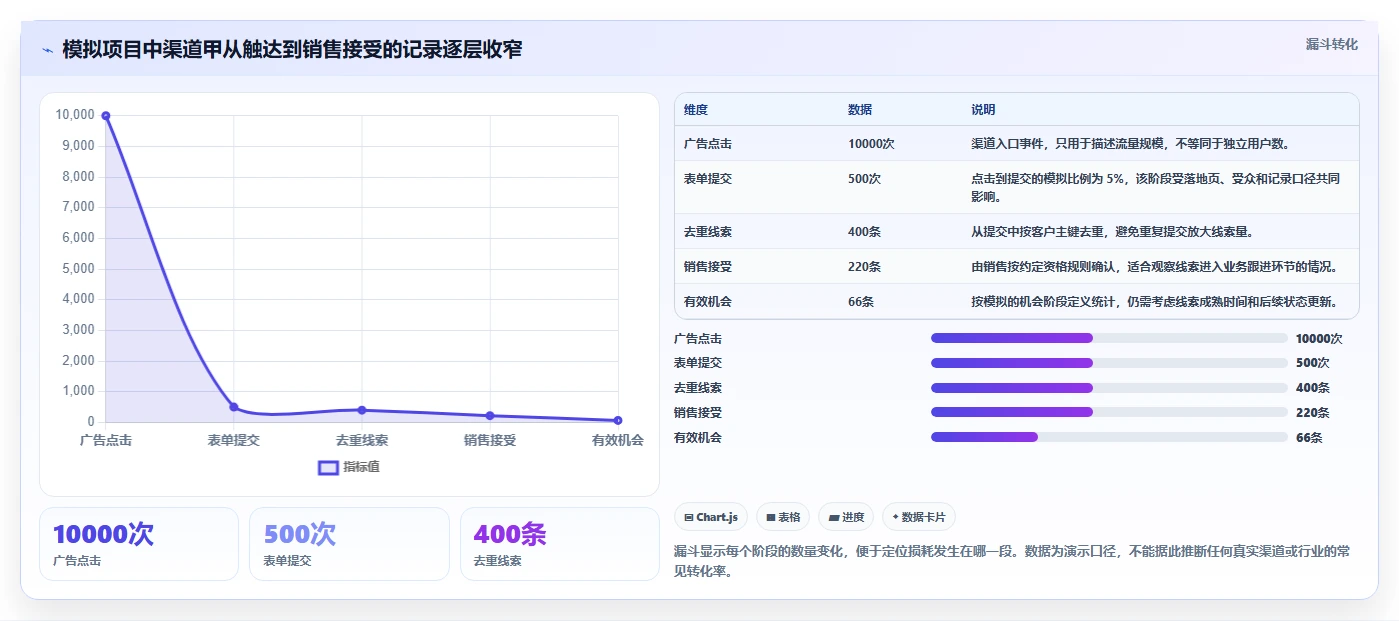Click the 销售接受 data point on the chart
The width and height of the screenshot is (1399, 621).
click(x=490, y=415)
